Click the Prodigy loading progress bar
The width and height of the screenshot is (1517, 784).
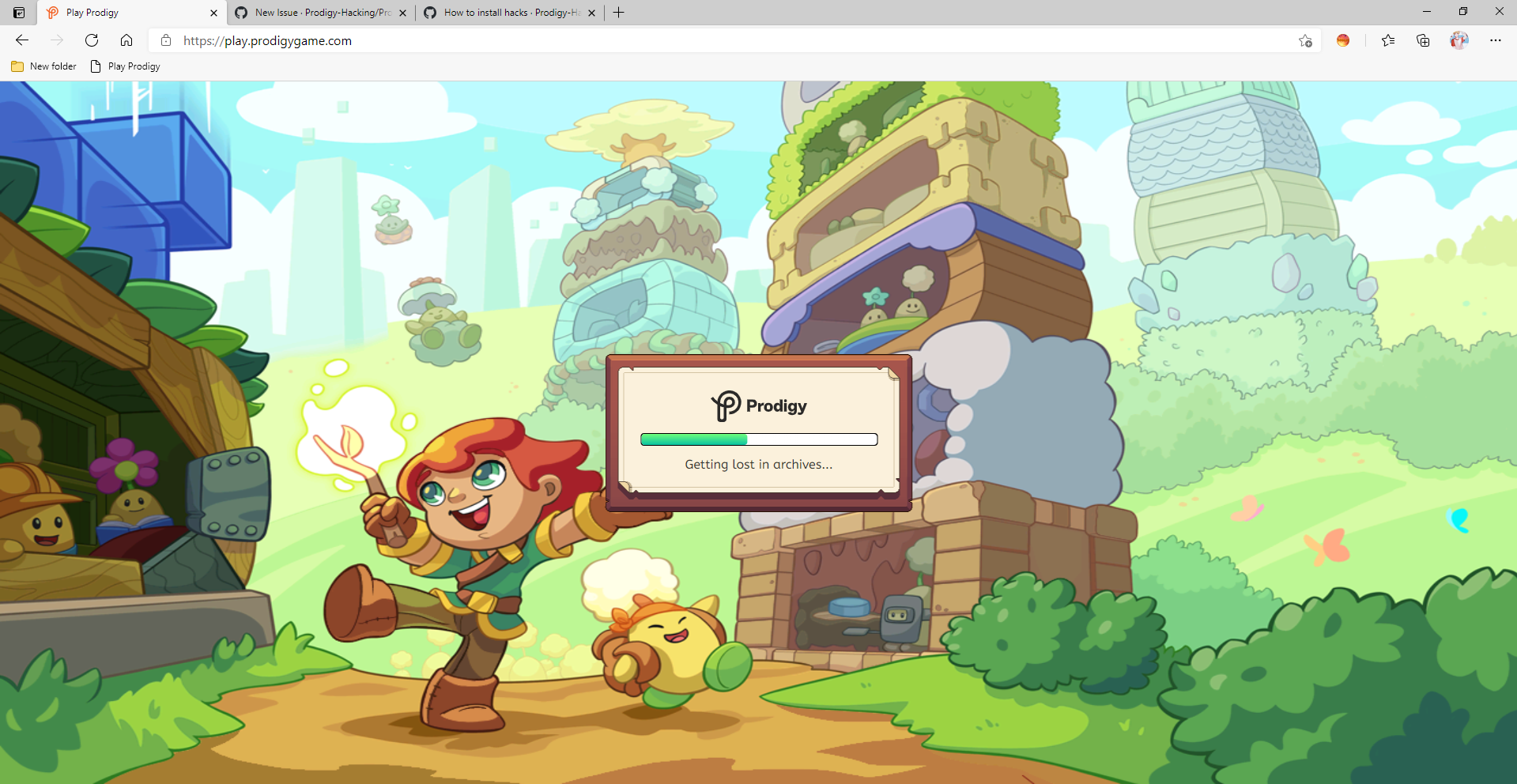pos(758,439)
